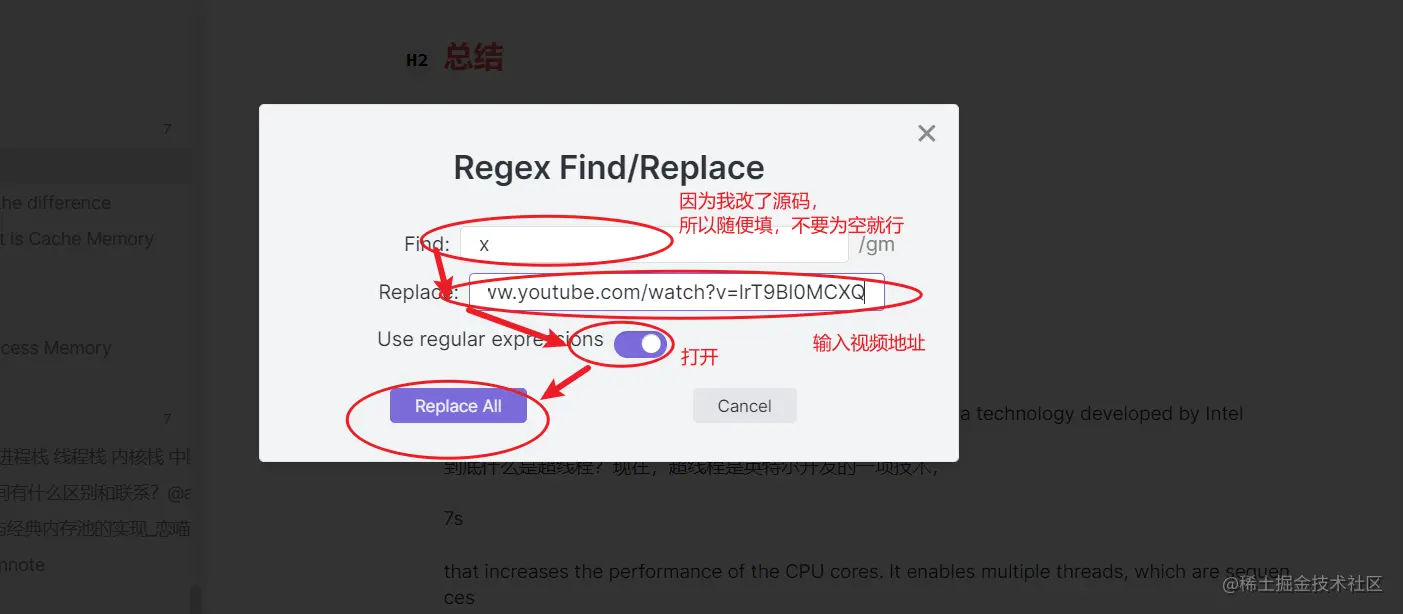Open the 'he difference' sidebar item
This screenshot has width=1403, height=614.
point(56,203)
